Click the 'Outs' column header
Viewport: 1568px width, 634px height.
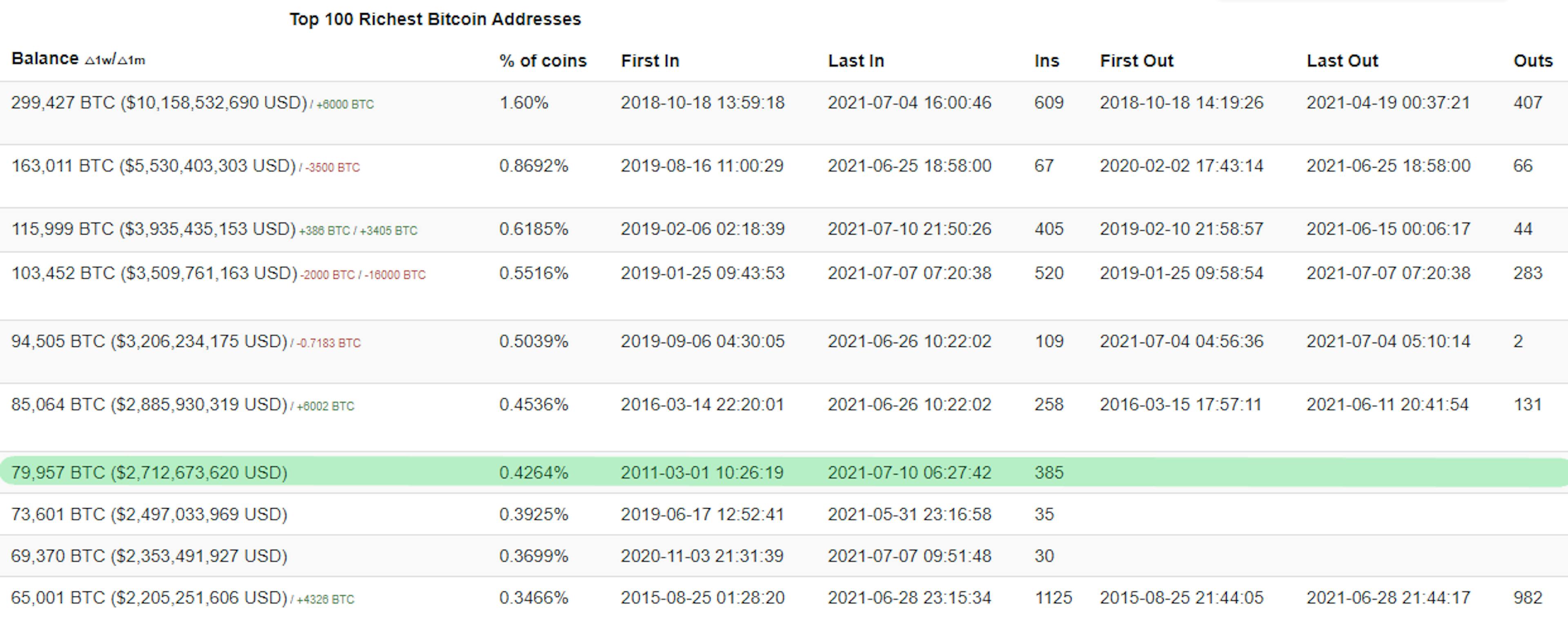tap(1533, 61)
